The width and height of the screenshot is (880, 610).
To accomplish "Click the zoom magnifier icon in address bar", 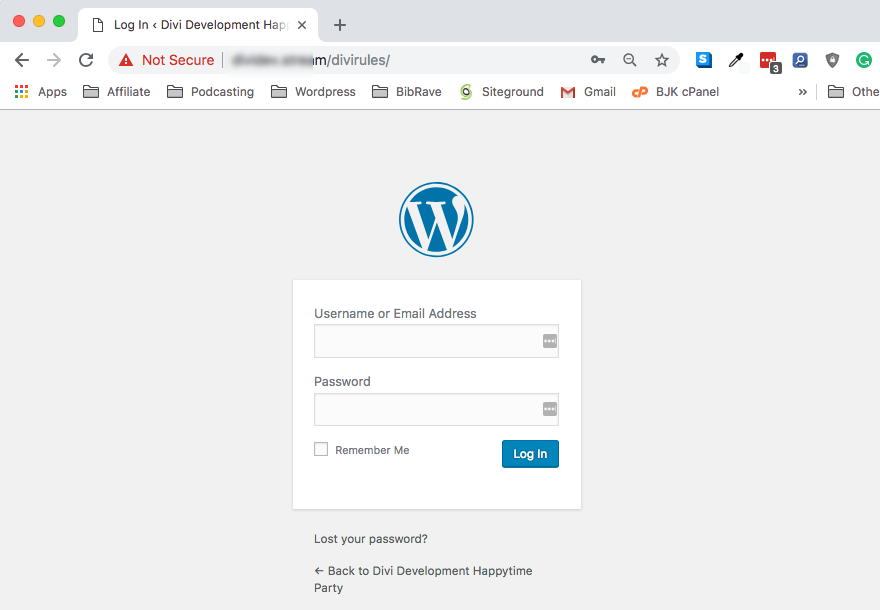I will coord(629,60).
